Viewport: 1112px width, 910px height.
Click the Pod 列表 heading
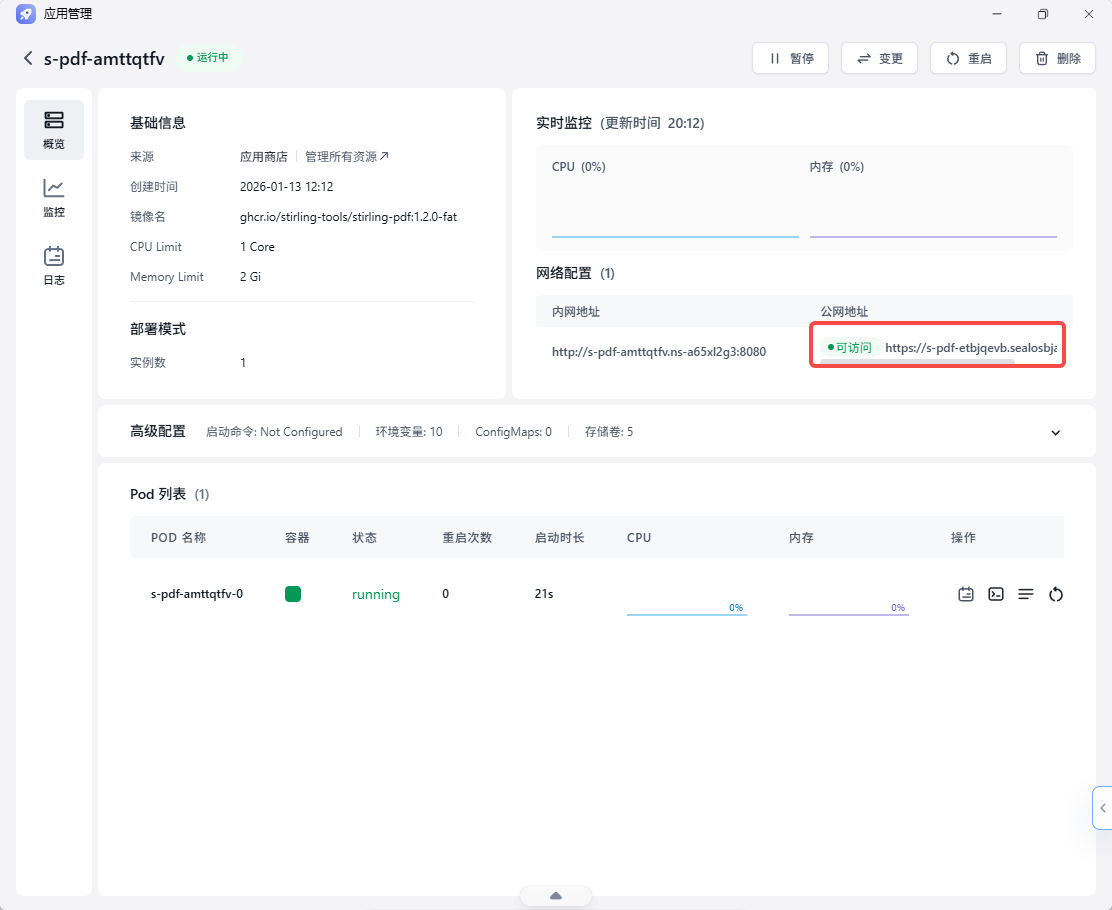[158, 494]
